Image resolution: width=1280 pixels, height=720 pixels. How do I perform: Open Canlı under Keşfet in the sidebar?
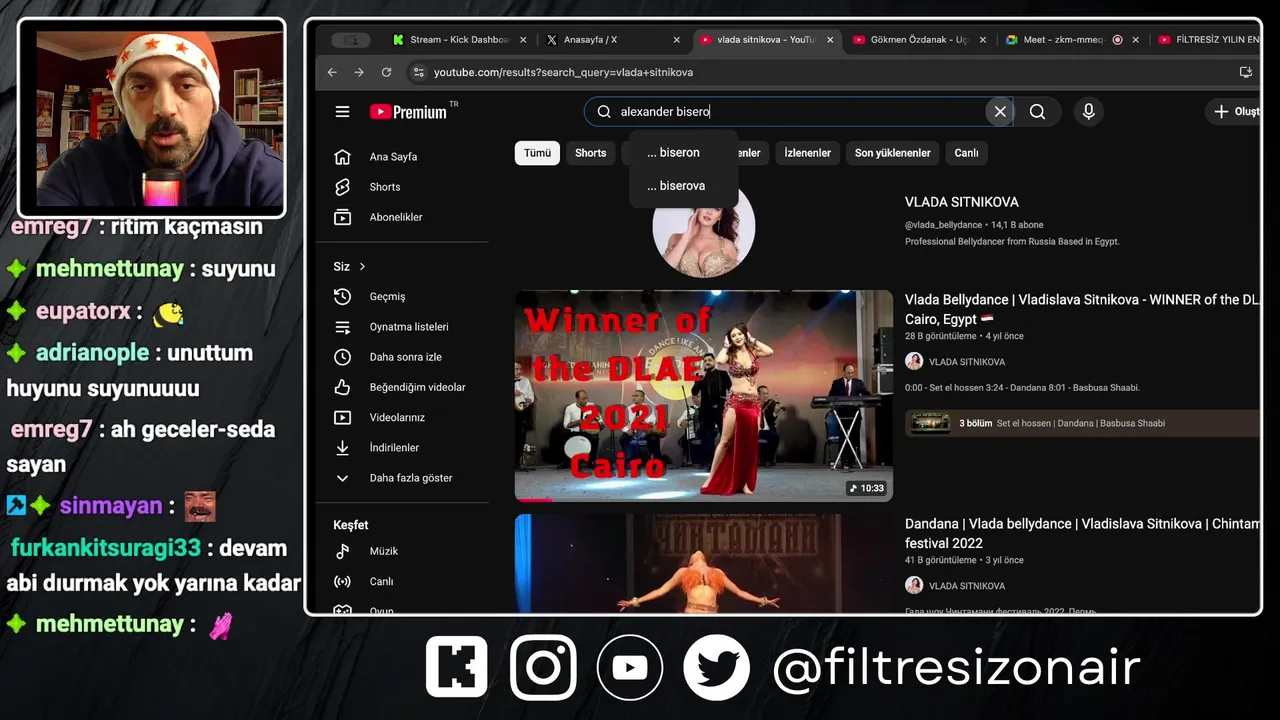point(402,581)
